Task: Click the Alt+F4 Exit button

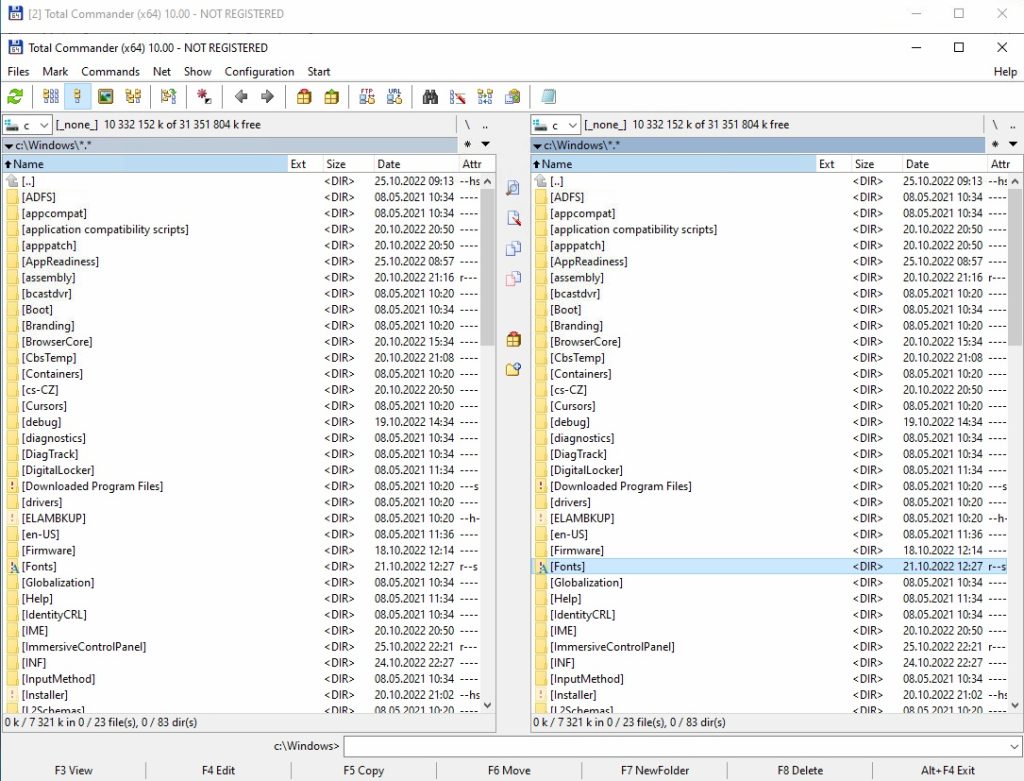Action: [948, 770]
